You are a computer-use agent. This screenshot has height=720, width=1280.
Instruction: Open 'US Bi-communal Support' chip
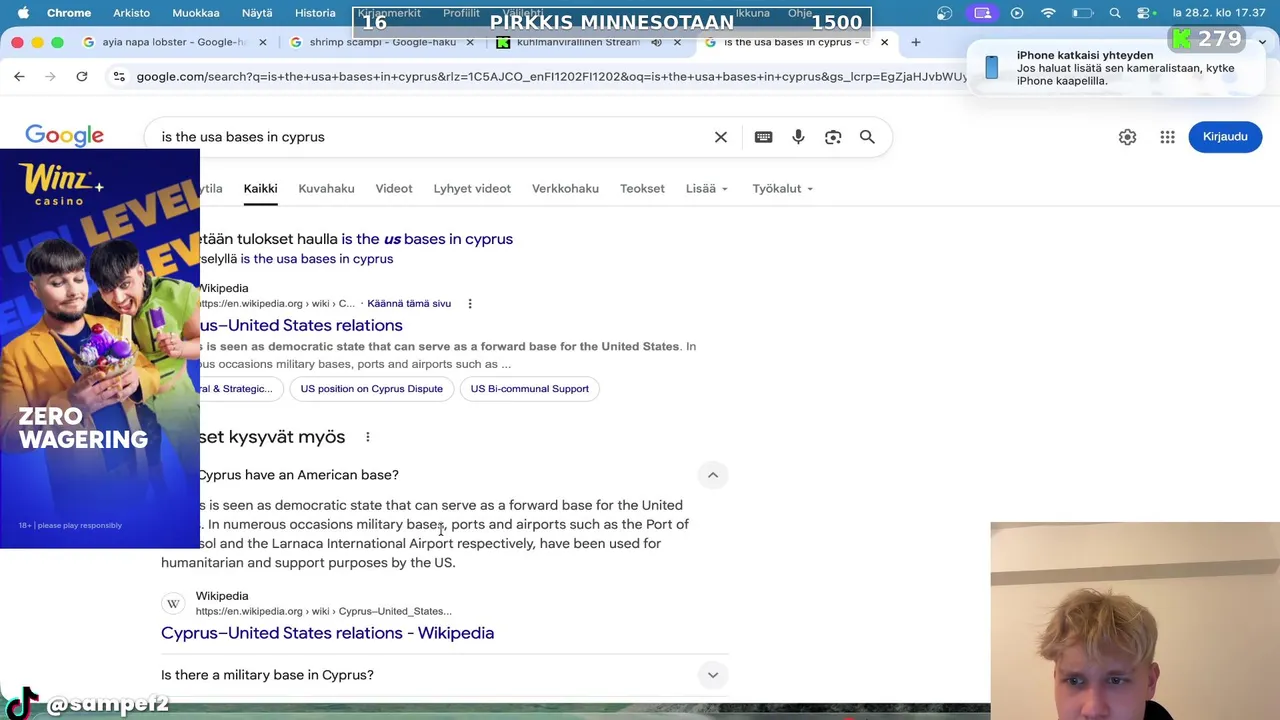(x=530, y=389)
